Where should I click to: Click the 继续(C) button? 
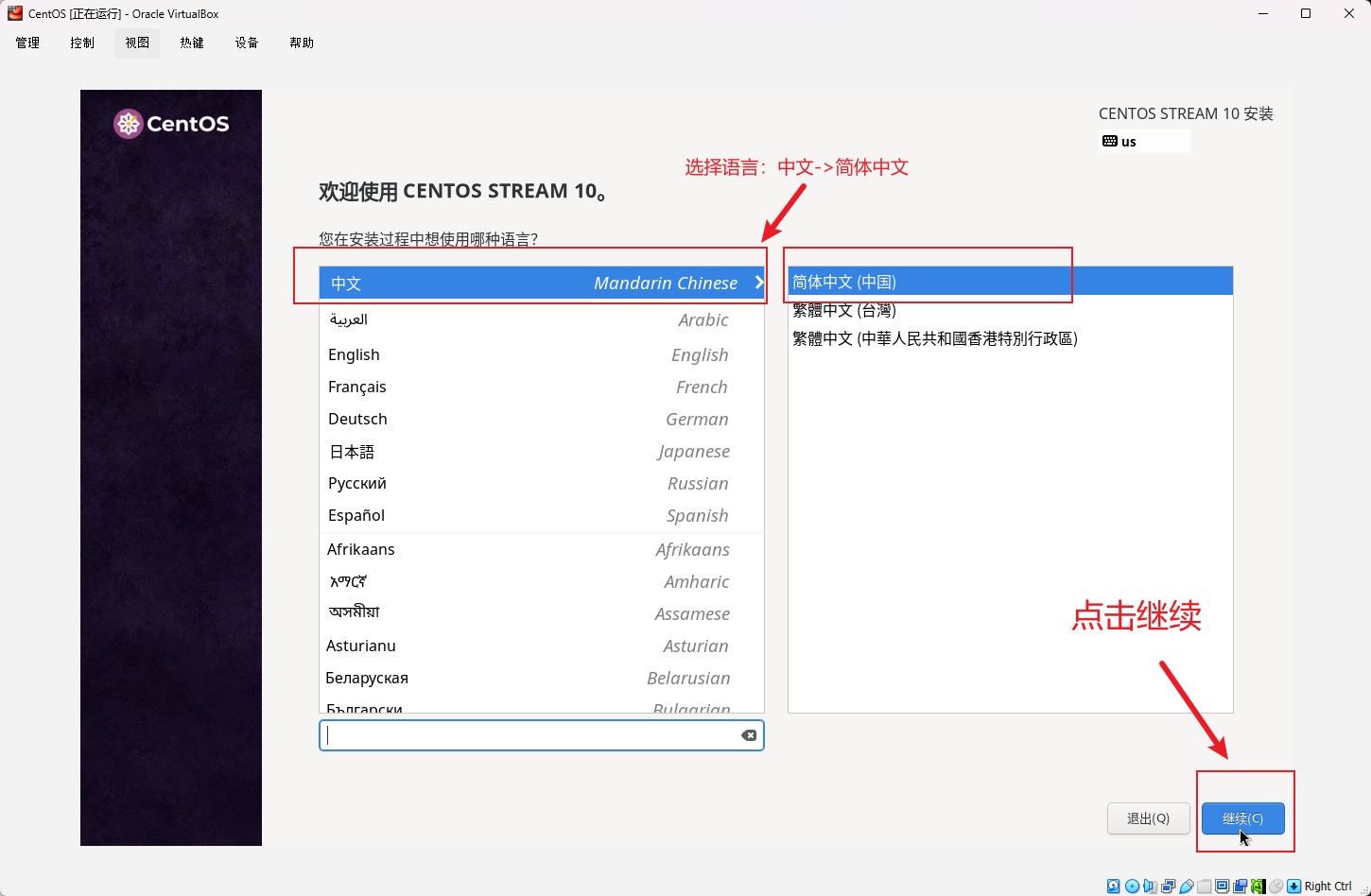click(x=1242, y=818)
